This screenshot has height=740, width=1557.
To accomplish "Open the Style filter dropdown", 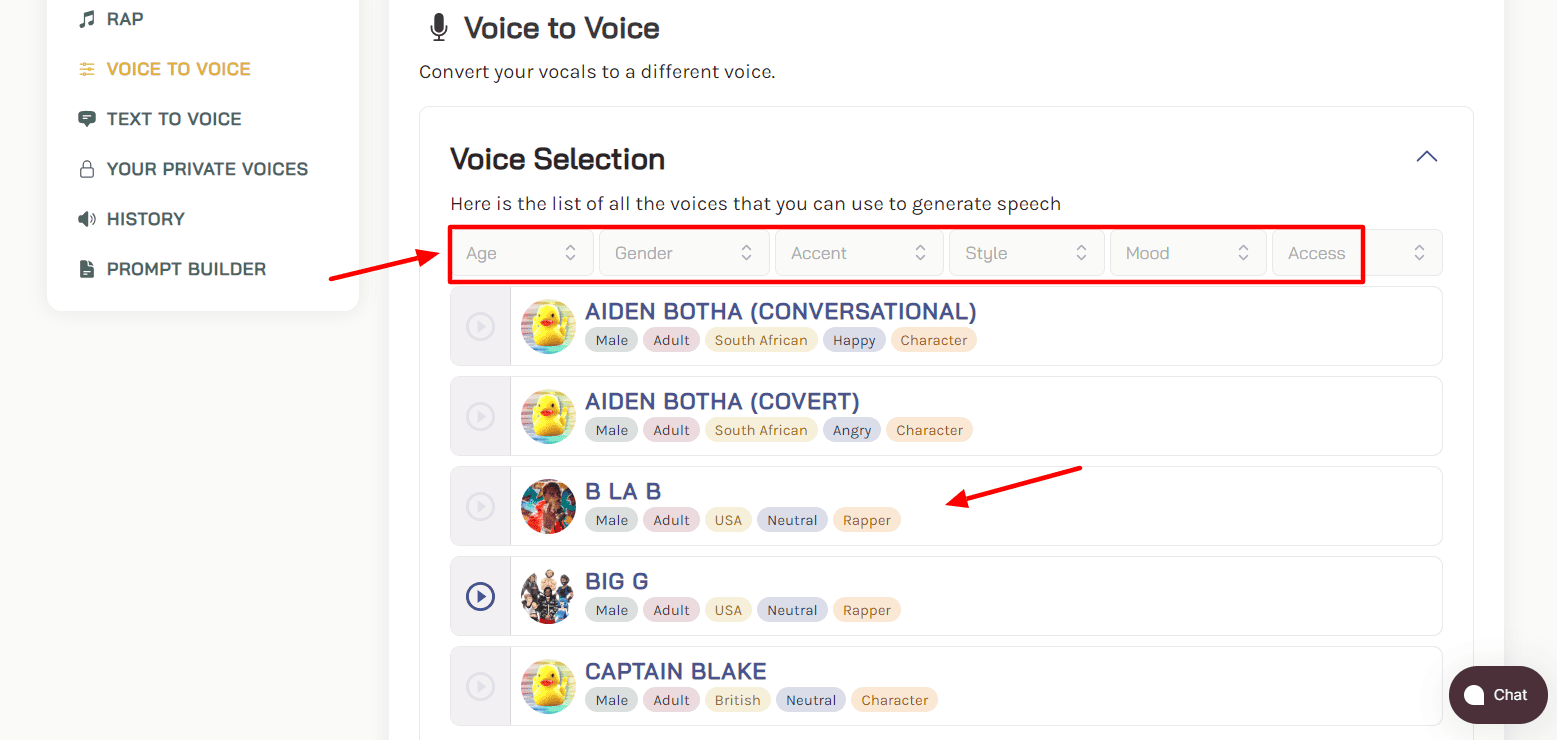I will tap(1026, 253).
